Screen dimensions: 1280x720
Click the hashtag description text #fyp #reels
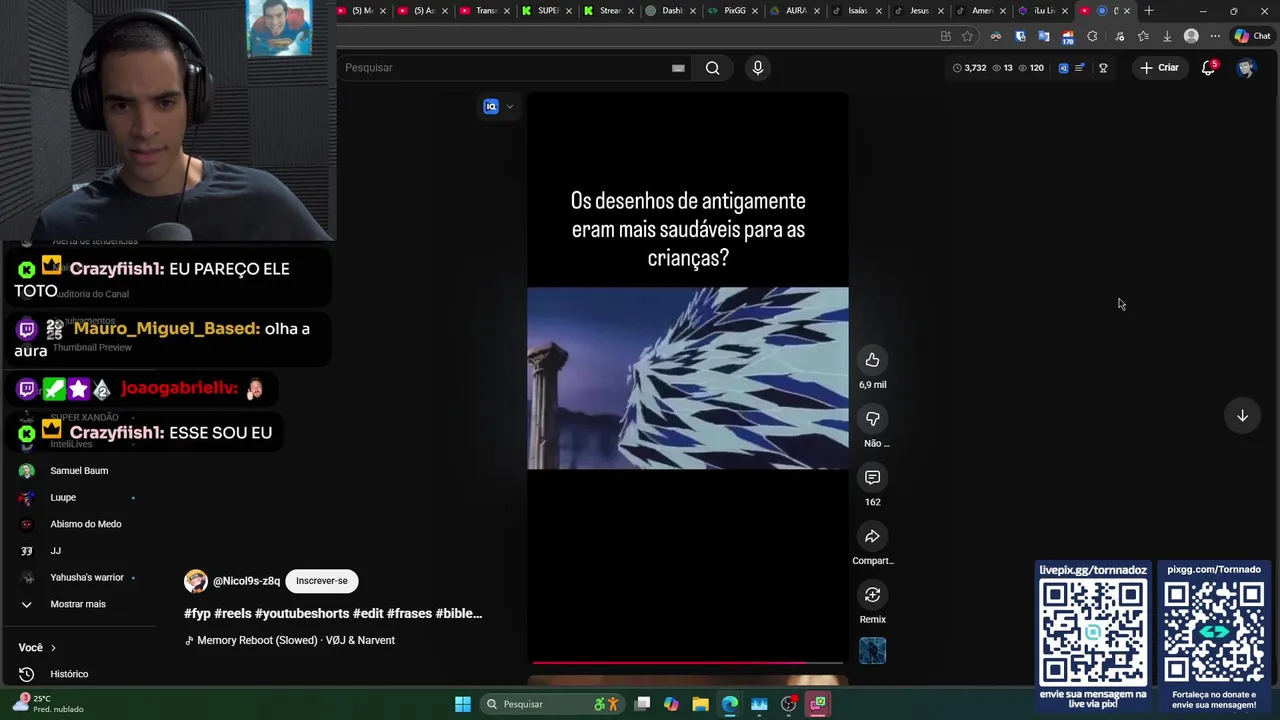[x=333, y=613]
